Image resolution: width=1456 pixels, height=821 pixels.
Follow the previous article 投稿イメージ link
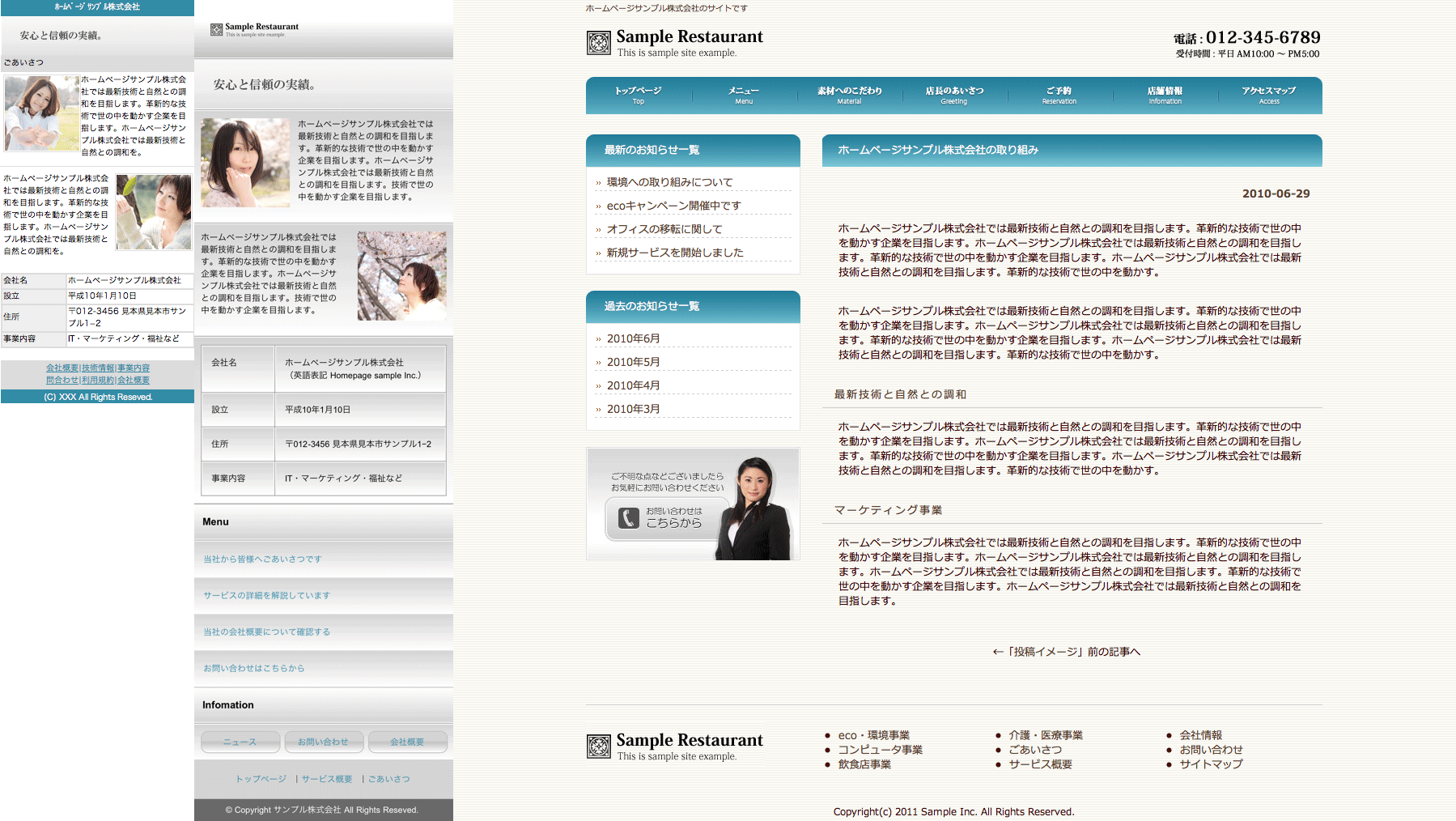point(1066,652)
